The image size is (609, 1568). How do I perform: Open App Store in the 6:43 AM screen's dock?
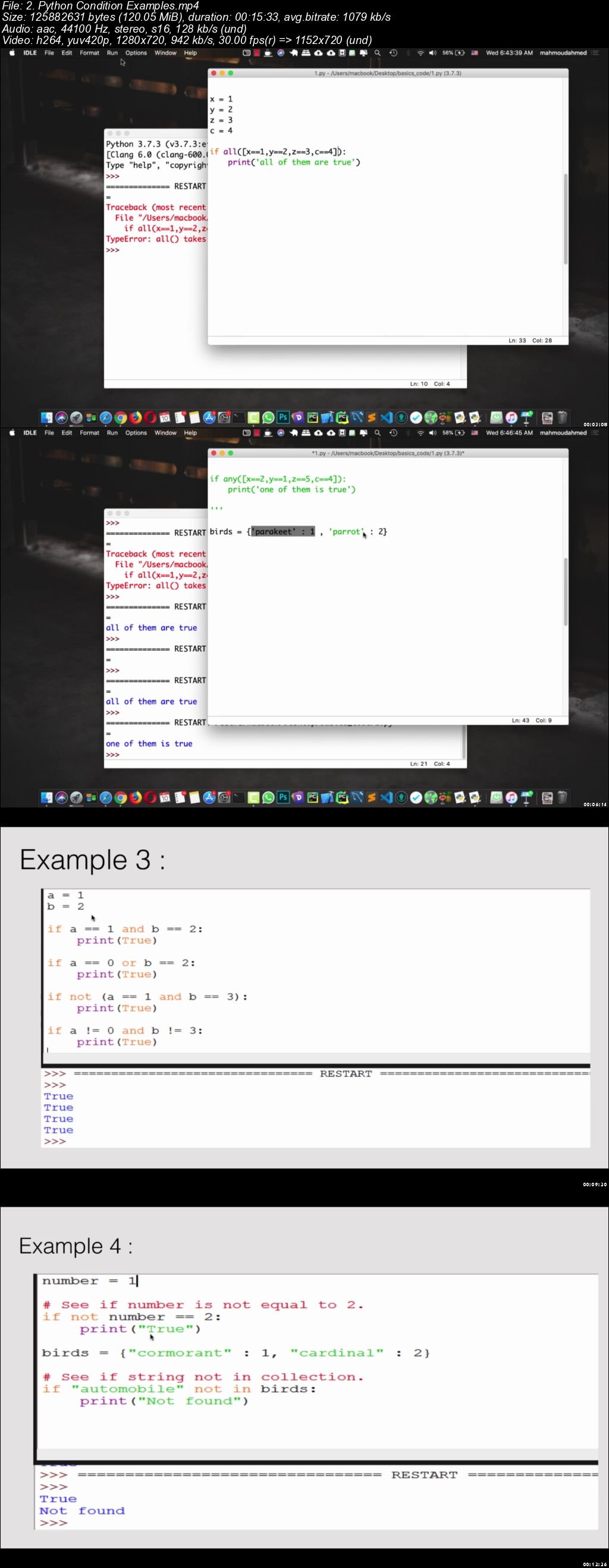[209, 417]
